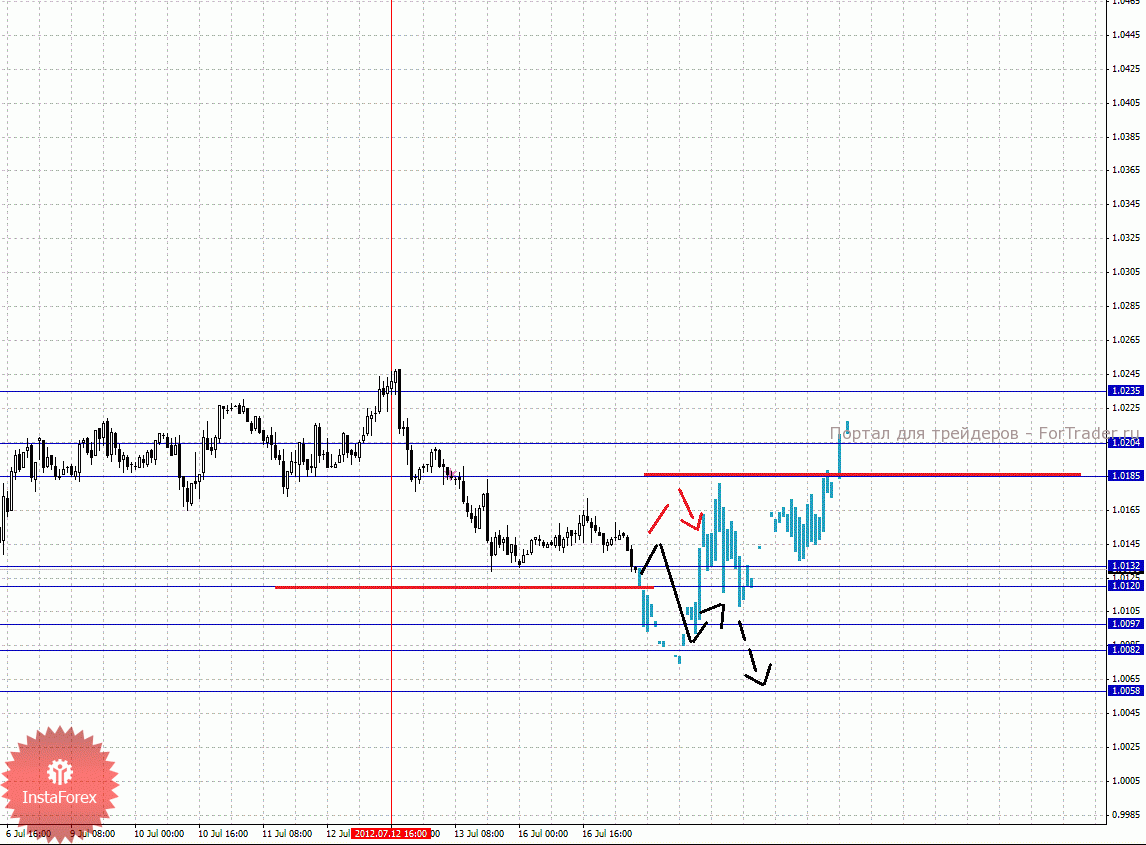
Task: Click the blue 1.0097 level price tag
Action: point(1126,624)
